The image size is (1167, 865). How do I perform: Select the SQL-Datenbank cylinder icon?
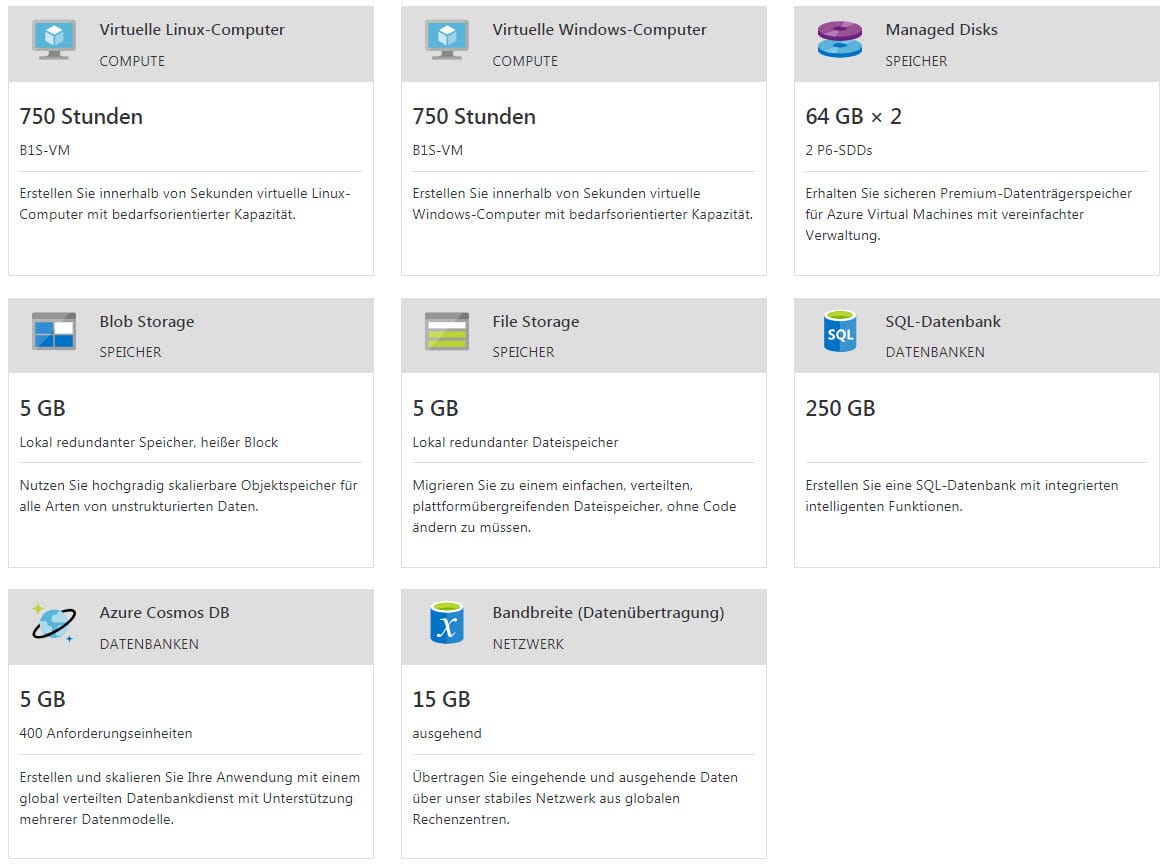coord(840,331)
